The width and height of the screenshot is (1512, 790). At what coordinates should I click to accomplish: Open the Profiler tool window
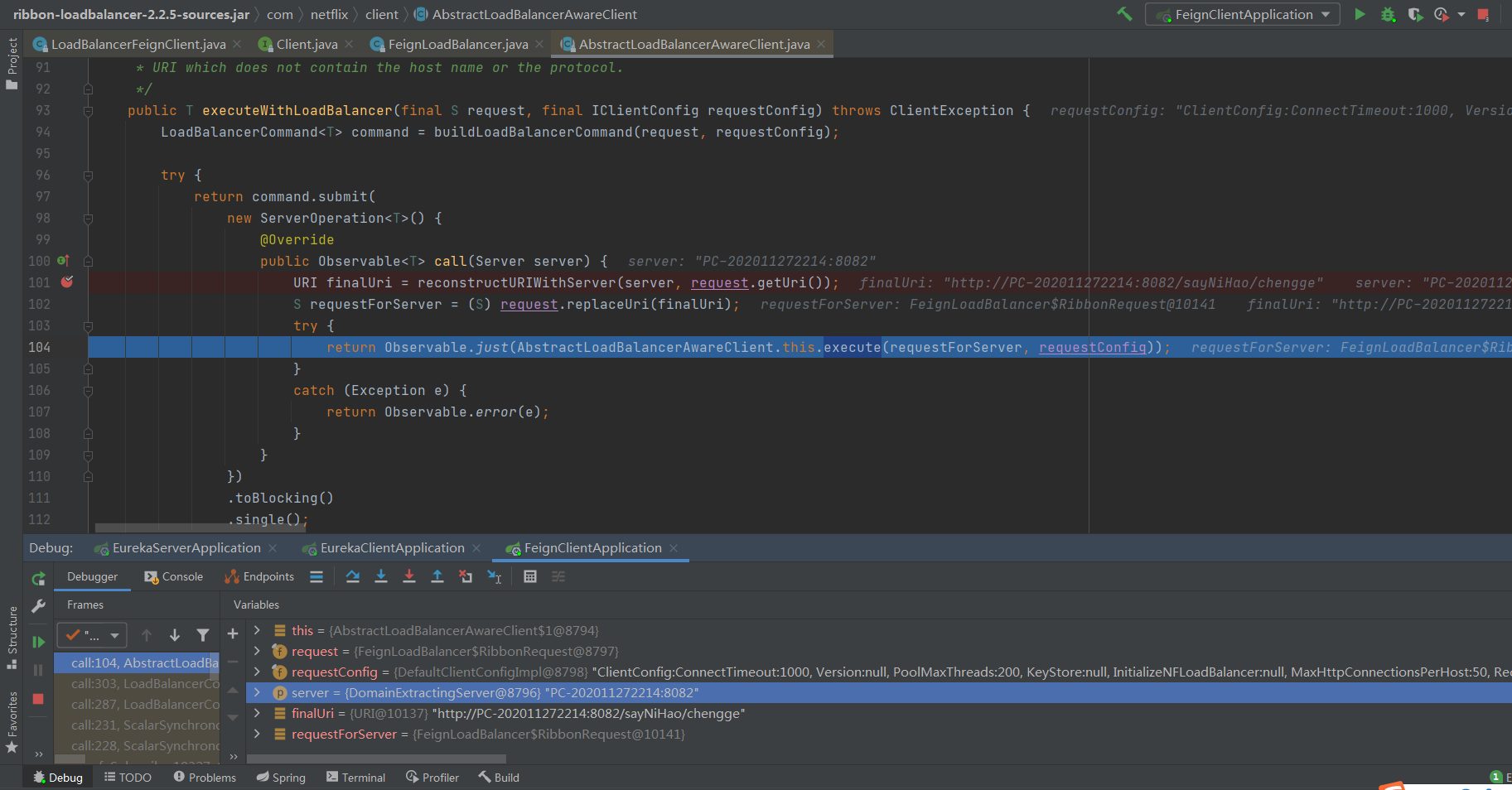coord(432,778)
